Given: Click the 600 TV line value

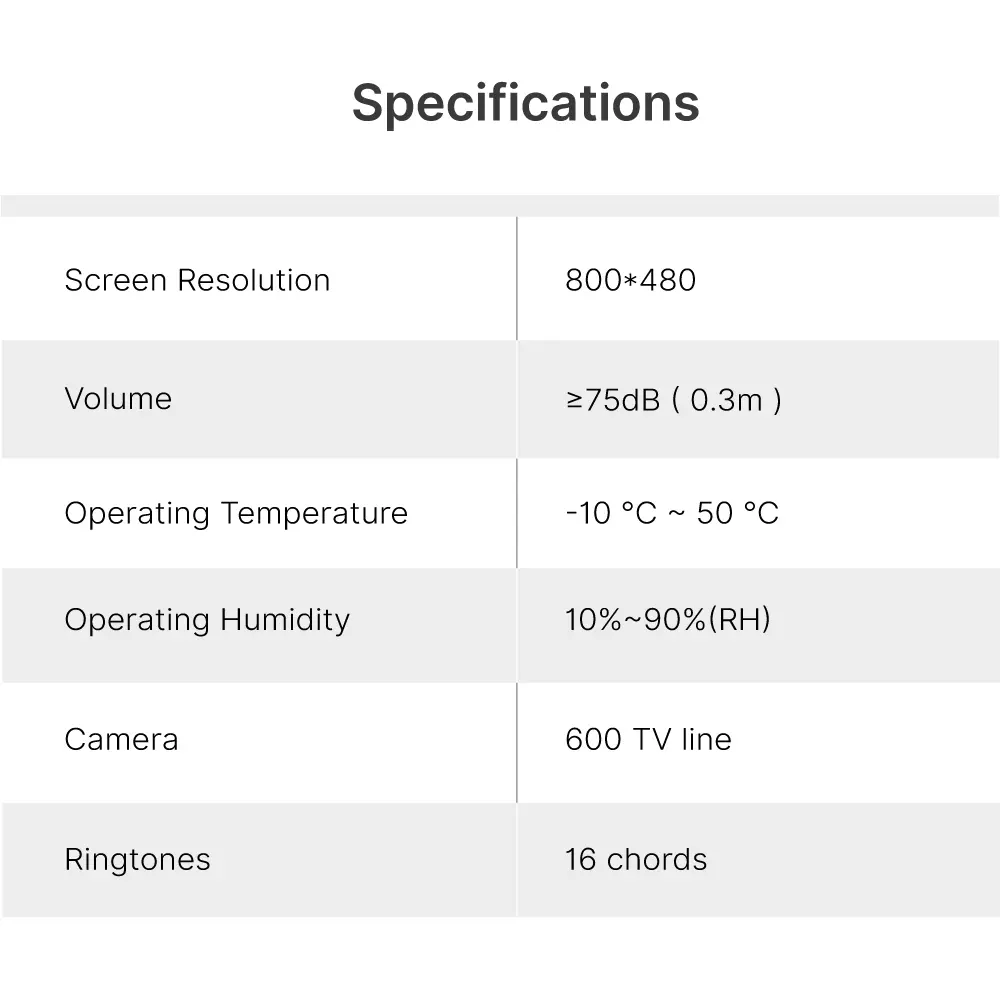Looking at the screenshot, I should (x=648, y=740).
